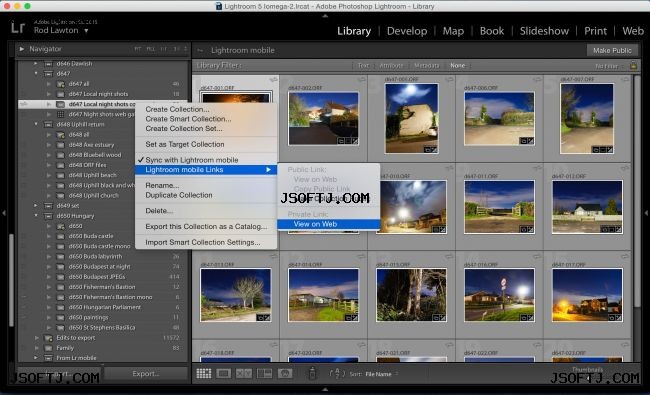Click collection icon beside d650 paintings
Viewport: 650px width, 395px height.
click(61, 317)
